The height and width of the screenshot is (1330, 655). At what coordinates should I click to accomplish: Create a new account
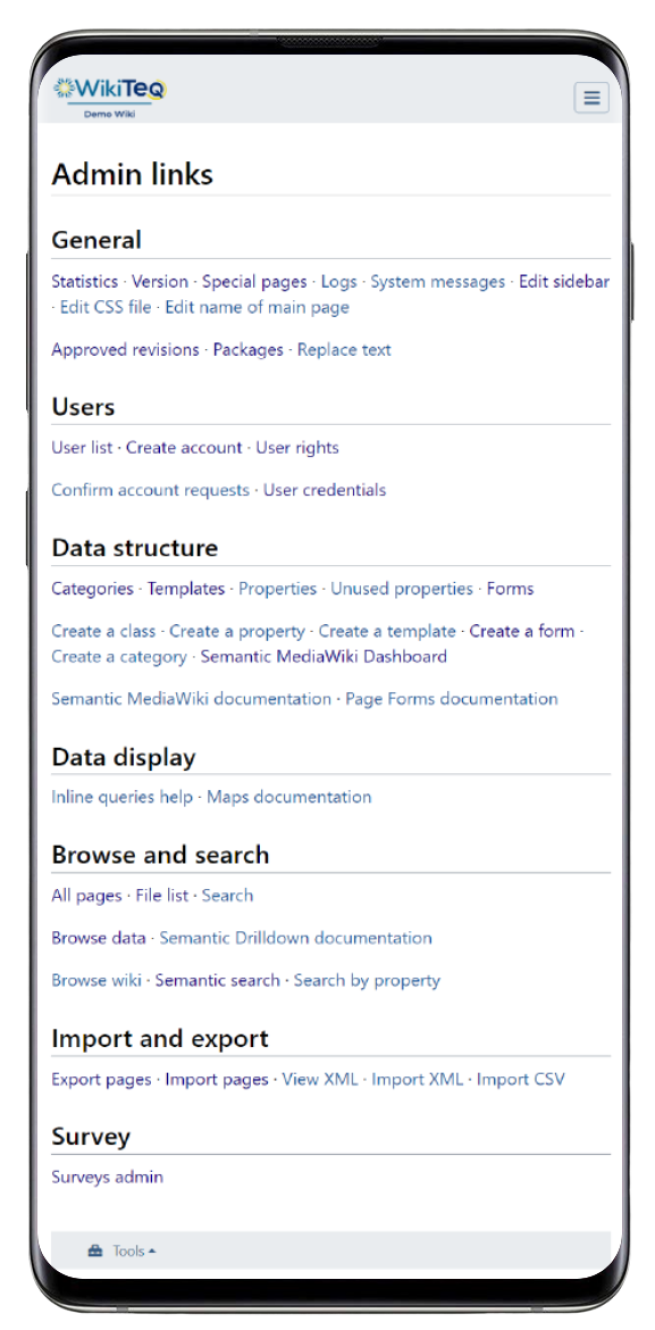(181, 447)
